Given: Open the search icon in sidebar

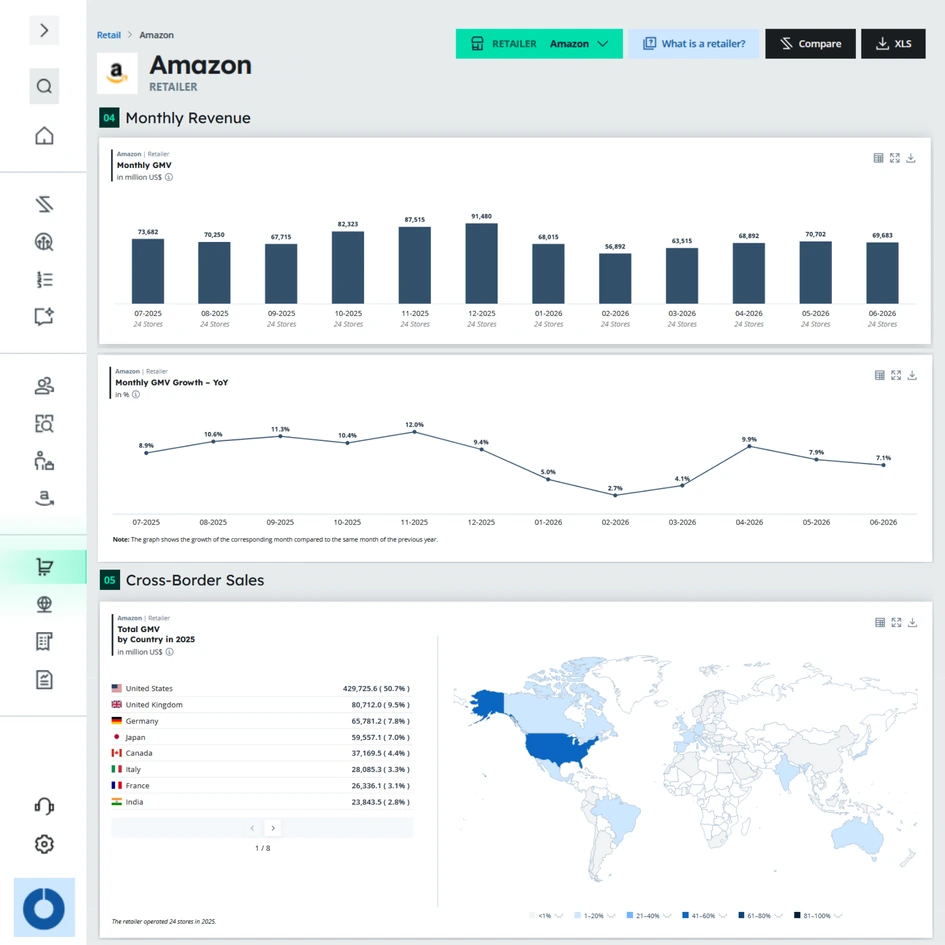Looking at the screenshot, I should pyautogui.click(x=44, y=86).
